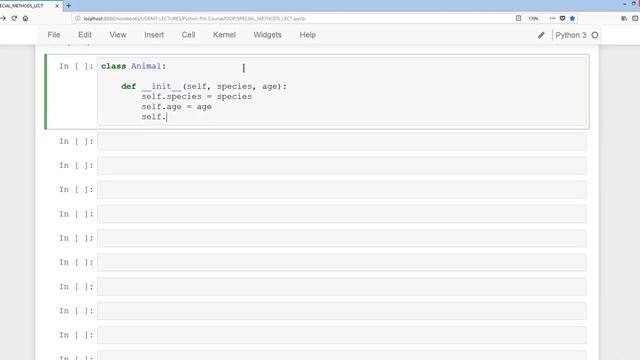Image resolution: width=640 pixels, height=360 pixels.
Task: Close the SPECIAL_METHODS_LECT browser tab
Action: tap(57, 6)
